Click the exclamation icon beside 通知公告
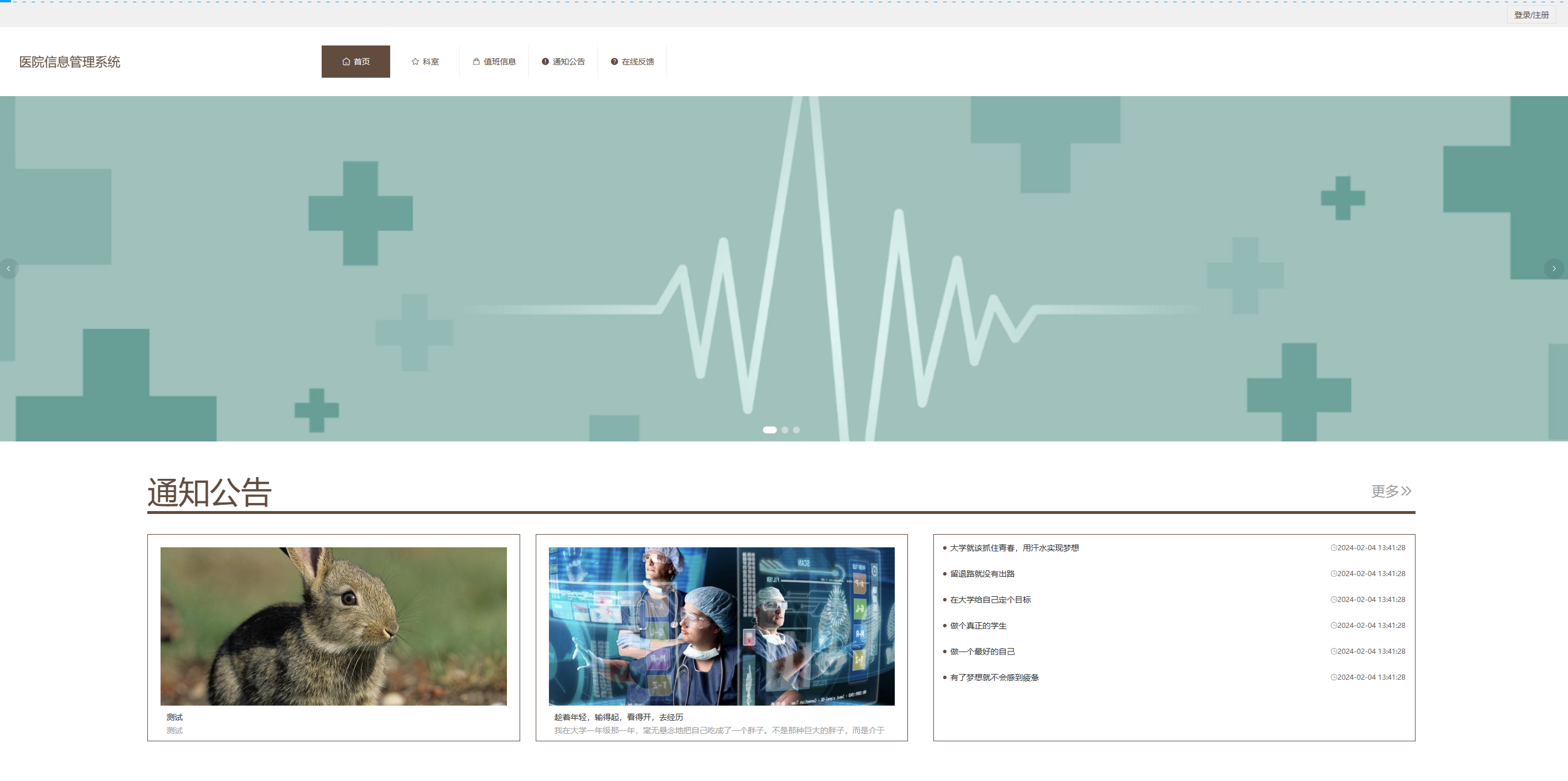The image size is (1568, 781). click(x=545, y=62)
